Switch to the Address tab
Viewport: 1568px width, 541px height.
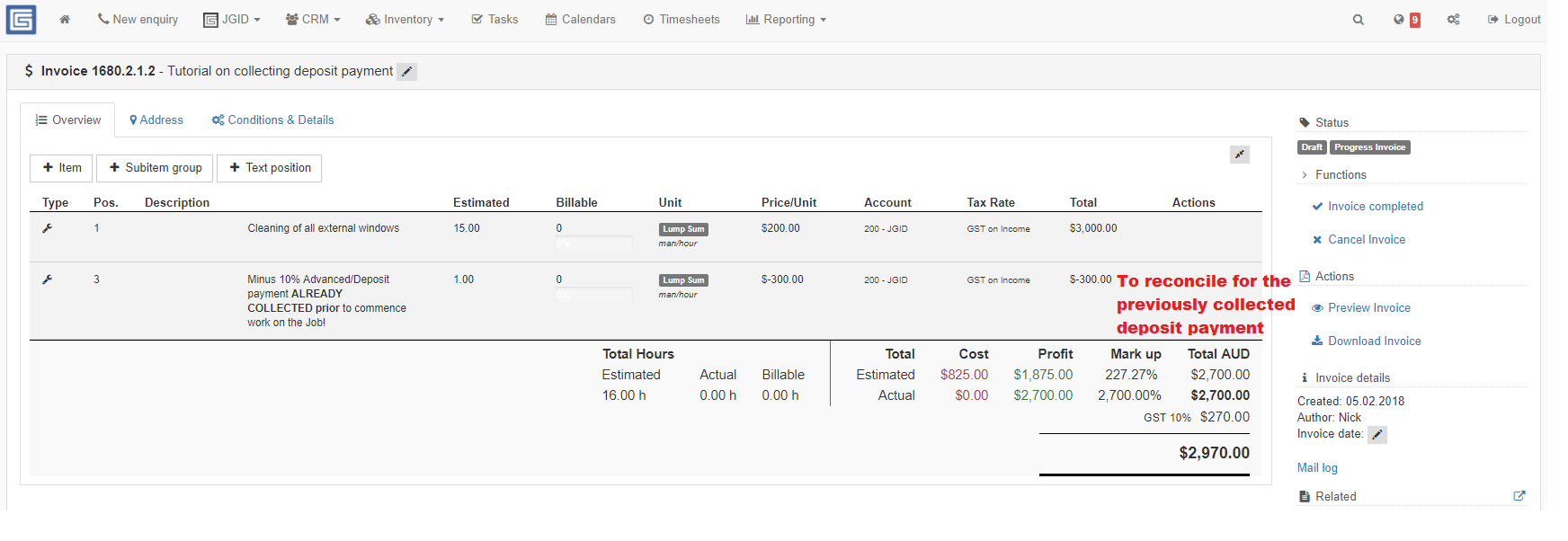(156, 120)
